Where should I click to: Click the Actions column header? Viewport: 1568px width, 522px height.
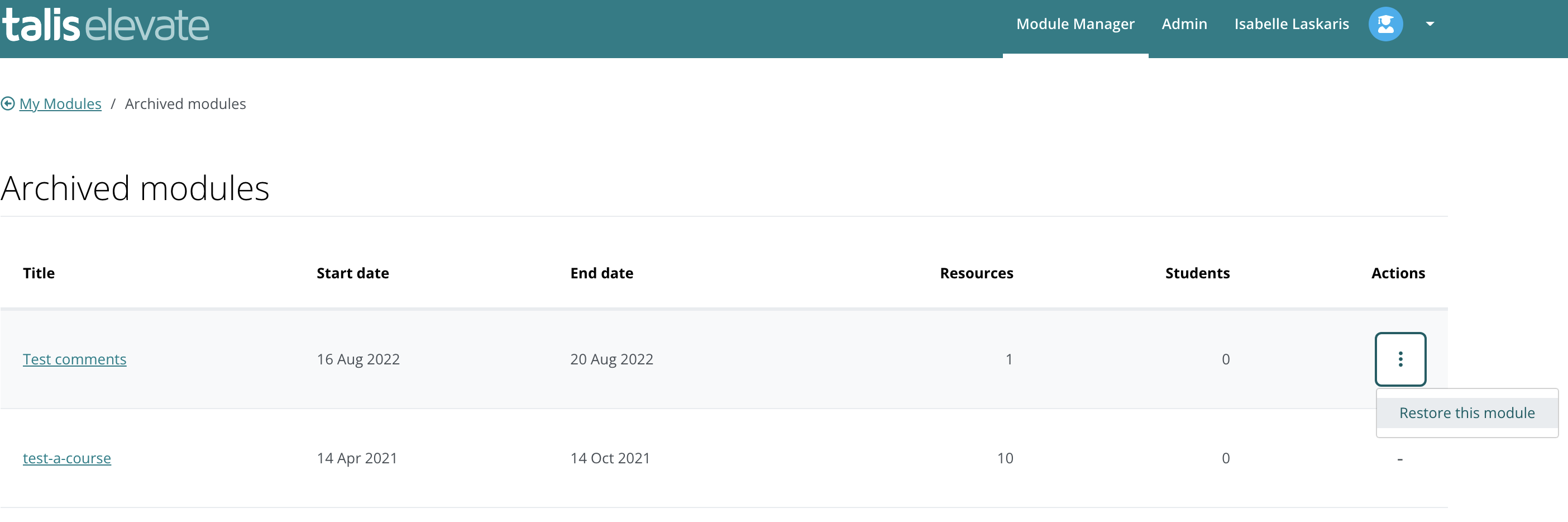pyautogui.click(x=1398, y=273)
